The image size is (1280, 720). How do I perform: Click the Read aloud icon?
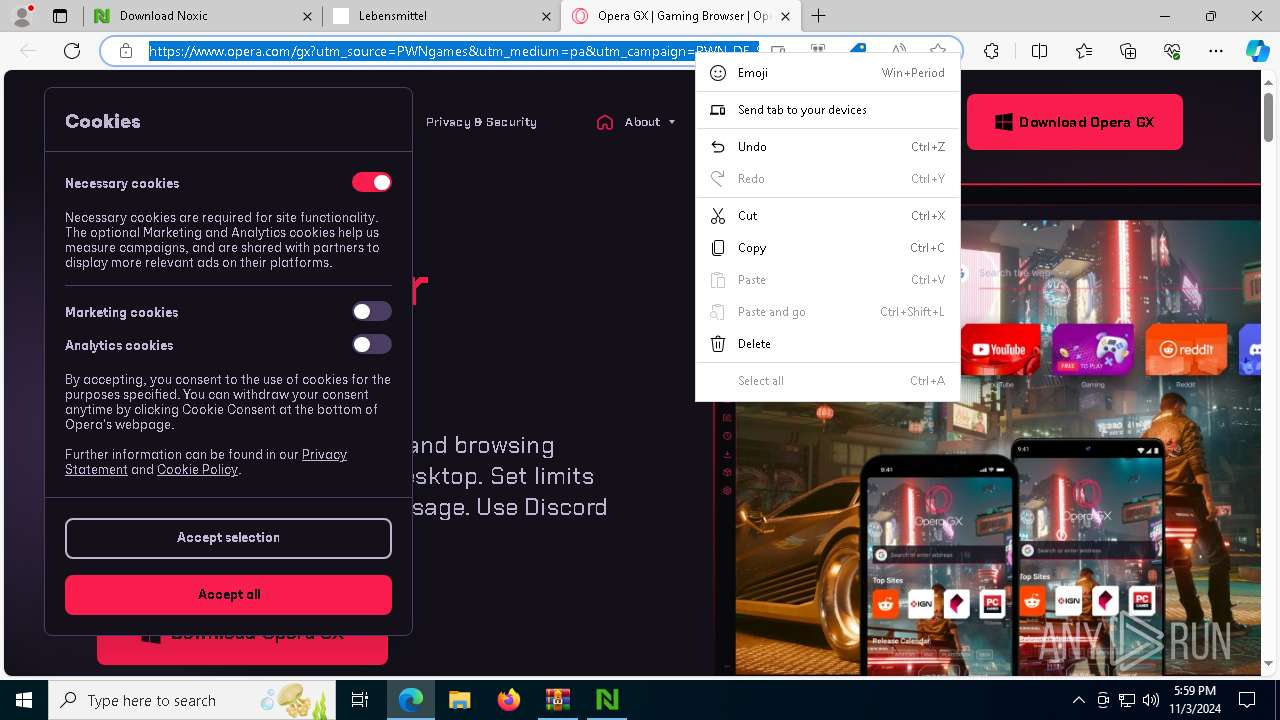tap(898, 50)
